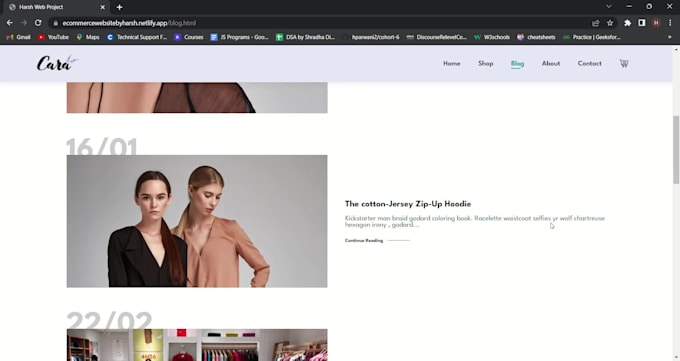Share this page icon in address bar
Image resolution: width=680 pixels, height=361 pixels.
pyautogui.click(x=595, y=23)
